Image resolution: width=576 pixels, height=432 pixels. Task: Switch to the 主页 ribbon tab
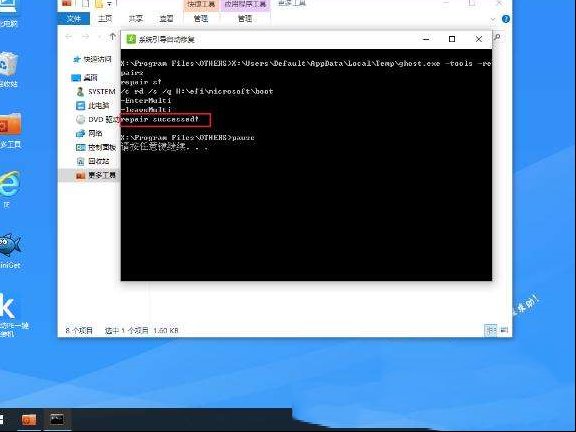point(105,18)
